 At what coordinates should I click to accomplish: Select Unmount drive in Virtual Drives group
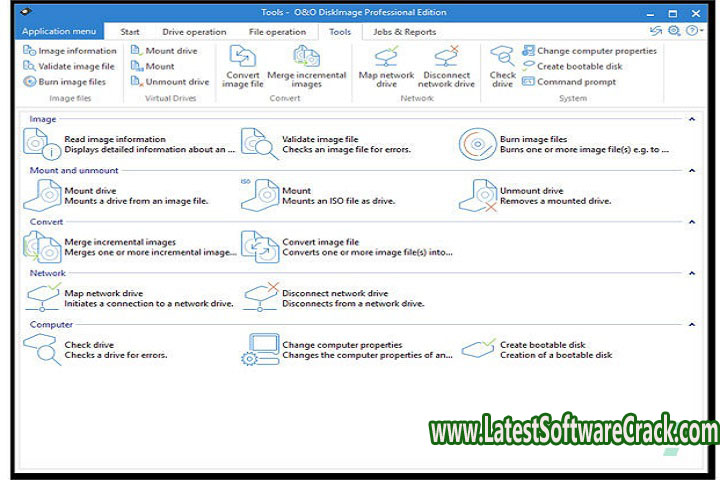coord(170,82)
